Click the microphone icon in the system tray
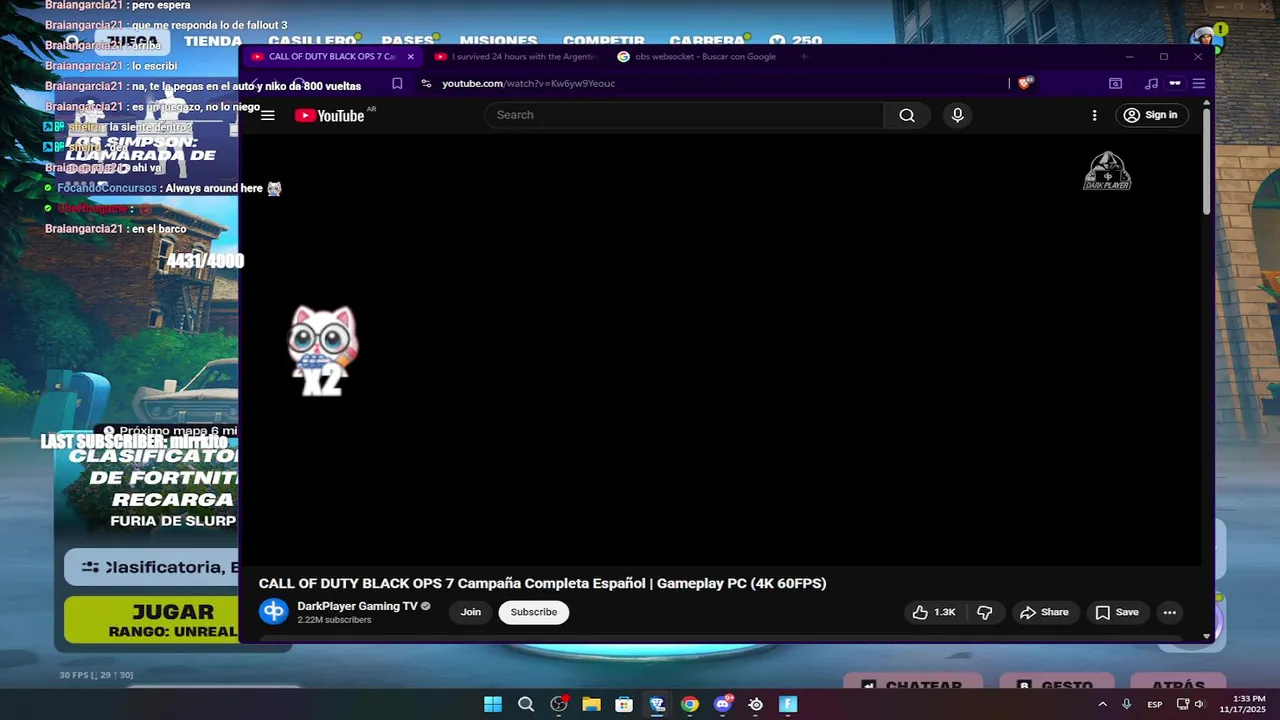This screenshot has width=1280, height=720. (1127, 704)
